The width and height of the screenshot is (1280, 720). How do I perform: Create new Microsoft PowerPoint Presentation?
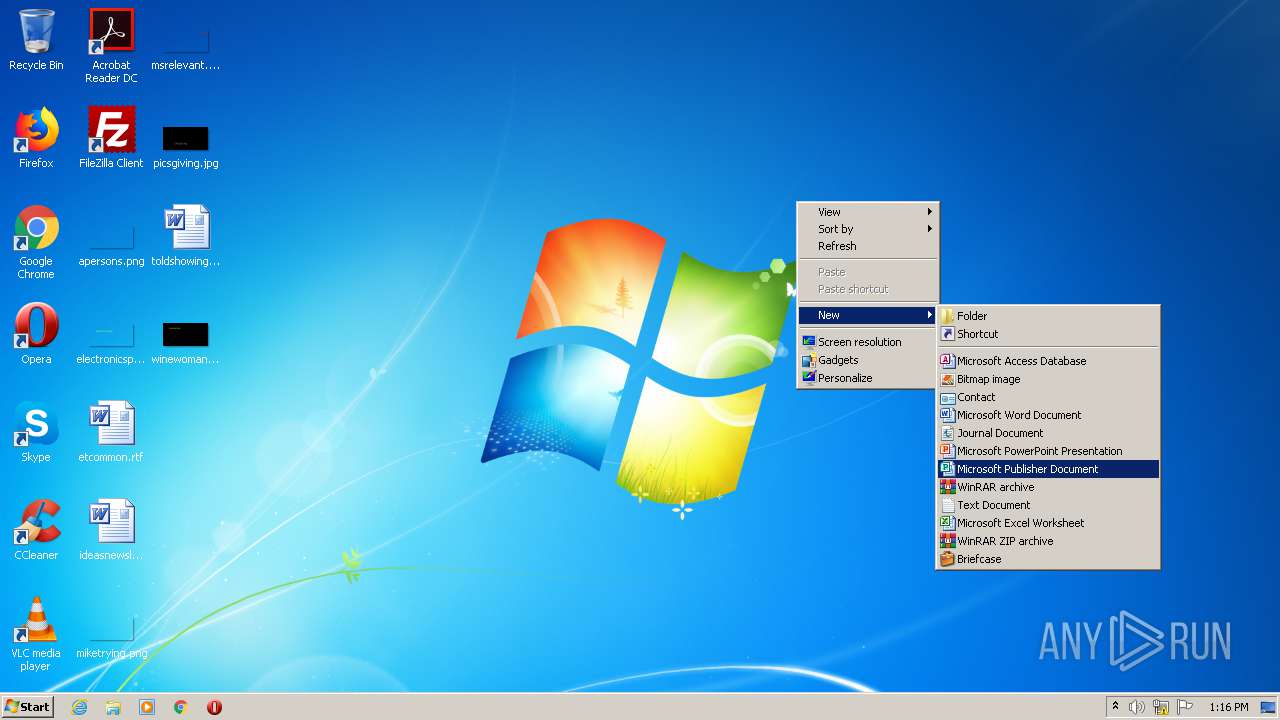tap(1048, 451)
